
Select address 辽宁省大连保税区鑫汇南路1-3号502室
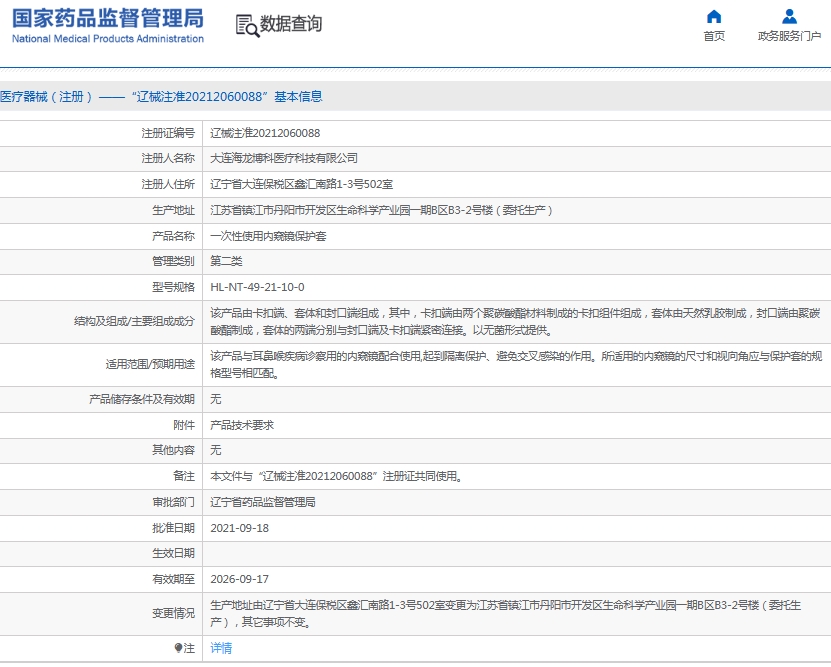click(x=302, y=184)
